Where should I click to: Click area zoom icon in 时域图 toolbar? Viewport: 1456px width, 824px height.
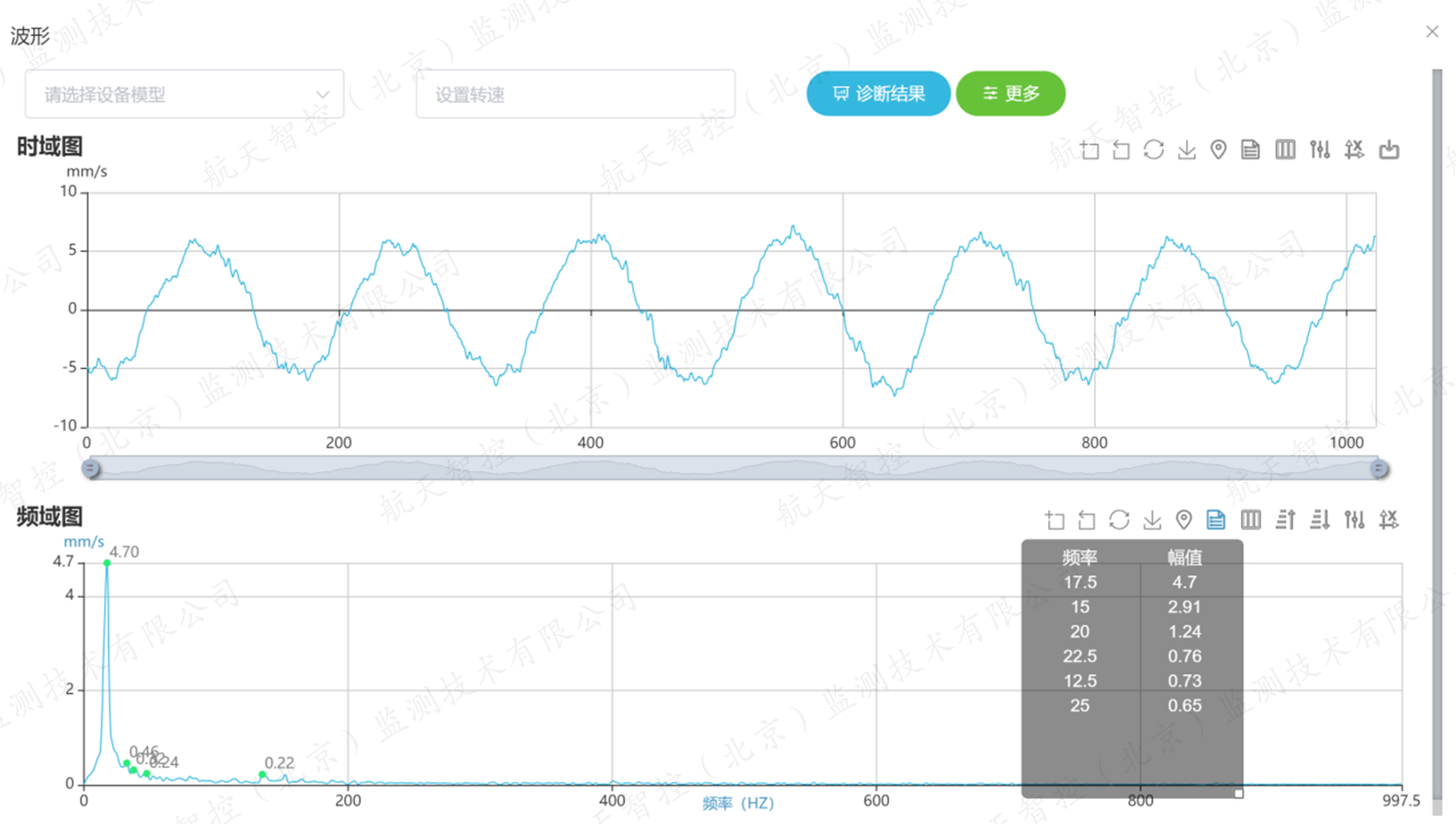pyautogui.click(x=1090, y=150)
